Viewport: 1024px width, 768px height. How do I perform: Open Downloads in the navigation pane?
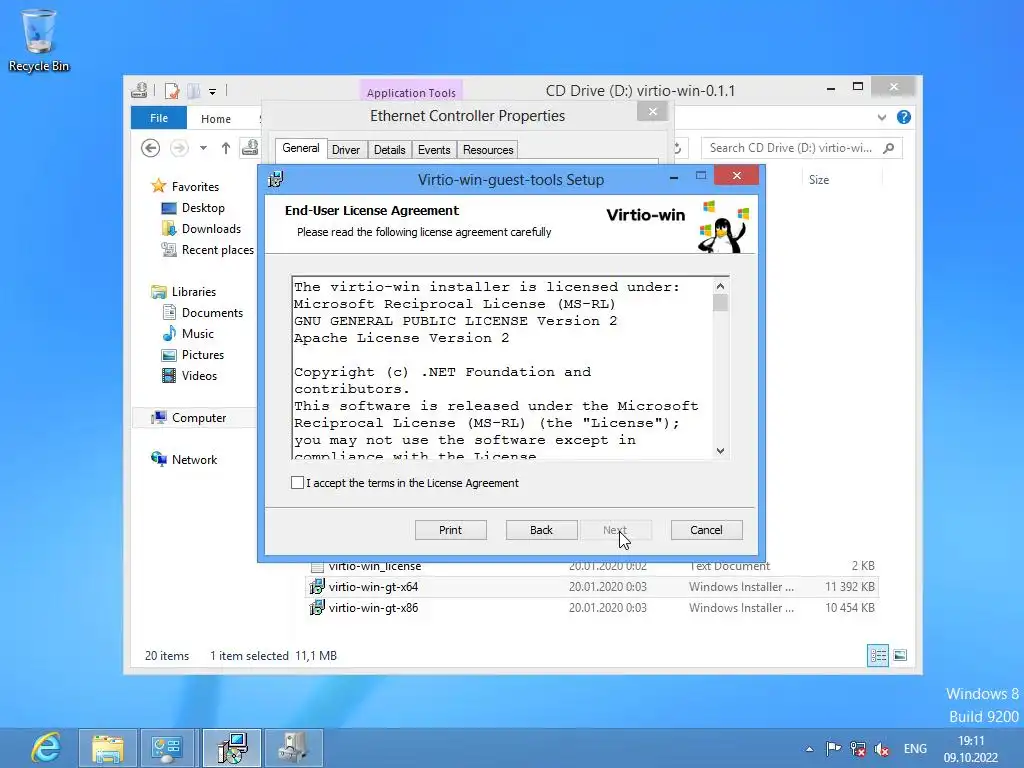coord(211,229)
